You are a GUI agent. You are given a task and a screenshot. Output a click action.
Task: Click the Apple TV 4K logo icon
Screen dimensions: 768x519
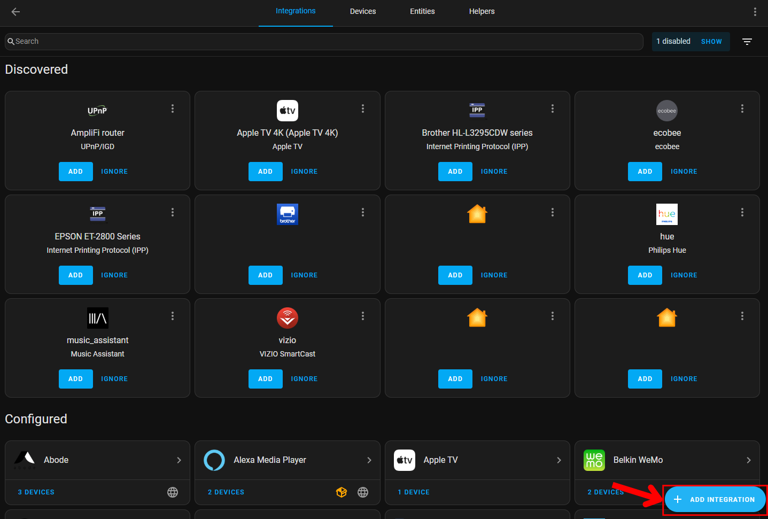pyautogui.click(x=287, y=110)
